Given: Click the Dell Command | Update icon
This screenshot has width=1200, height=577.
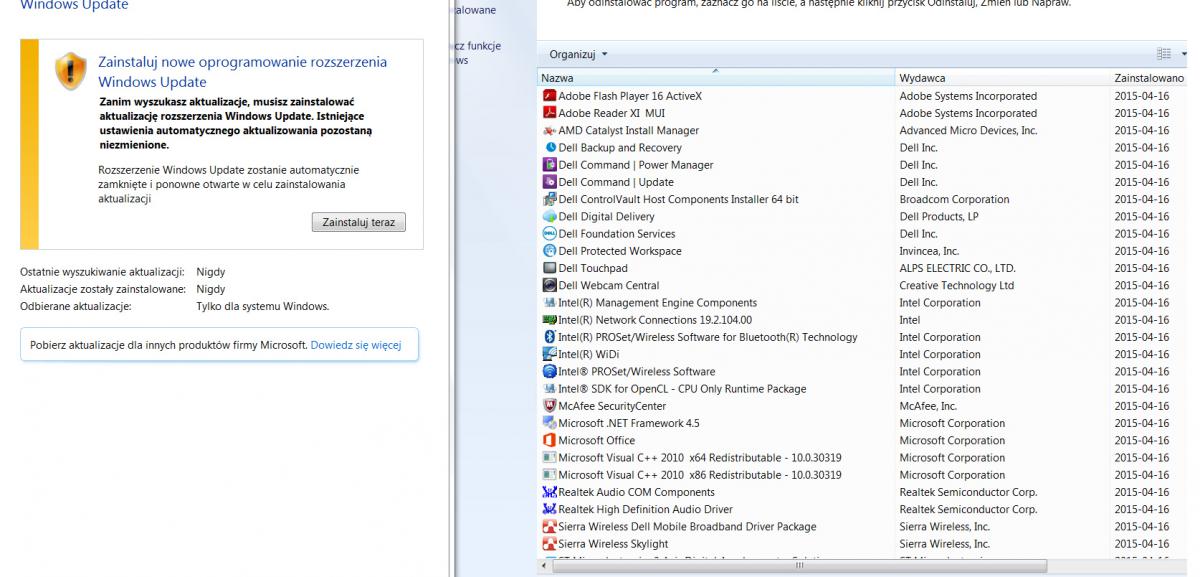Looking at the screenshot, I should pyautogui.click(x=549, y=182).
